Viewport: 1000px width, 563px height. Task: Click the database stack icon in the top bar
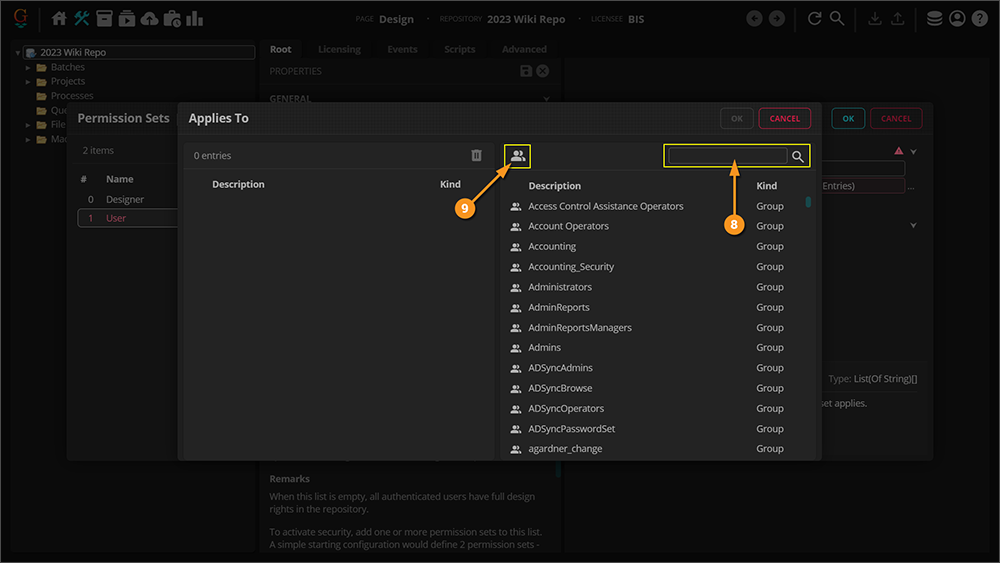pos(934,19)
